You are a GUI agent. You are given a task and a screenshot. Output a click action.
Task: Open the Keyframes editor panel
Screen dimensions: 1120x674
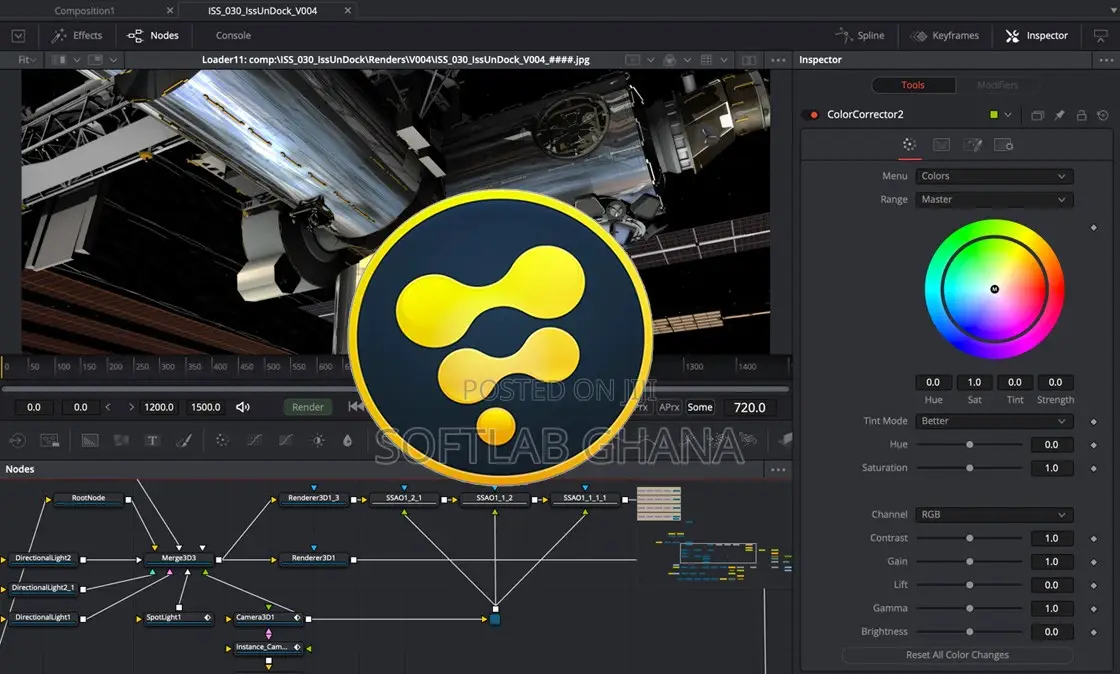944,36
